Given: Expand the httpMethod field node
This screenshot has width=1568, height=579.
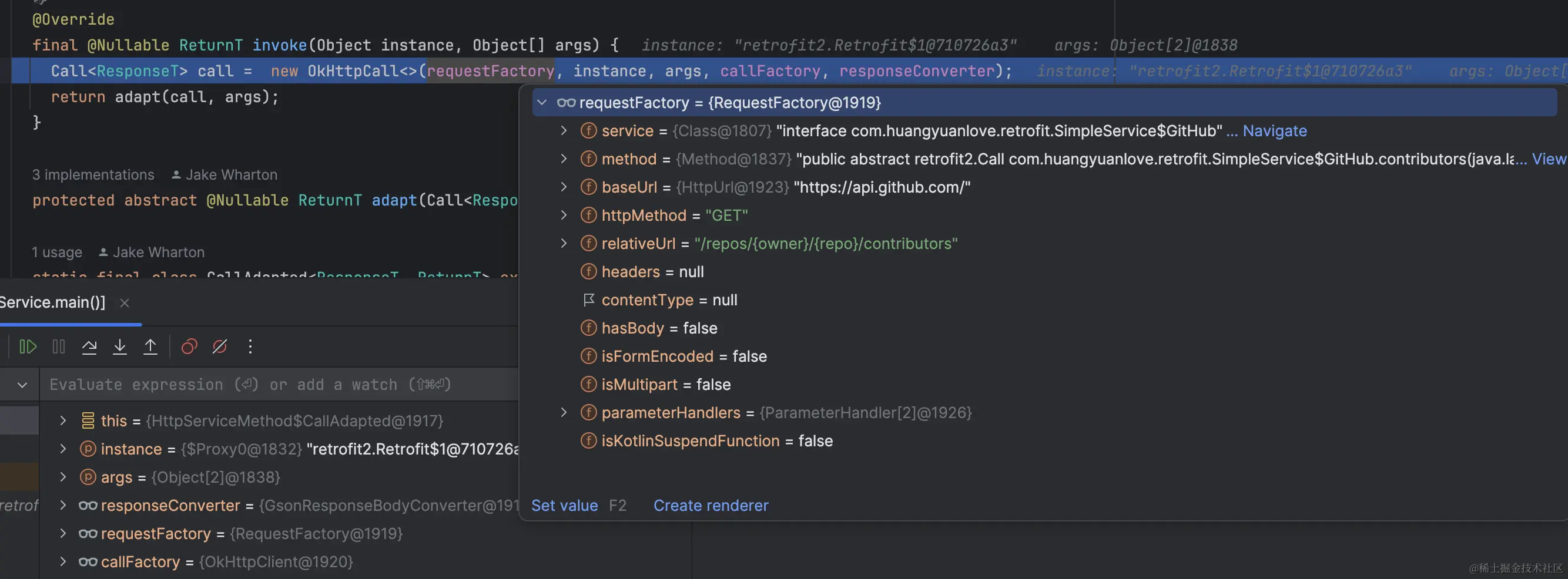Looking at the screenshot, I should point(564,216).
